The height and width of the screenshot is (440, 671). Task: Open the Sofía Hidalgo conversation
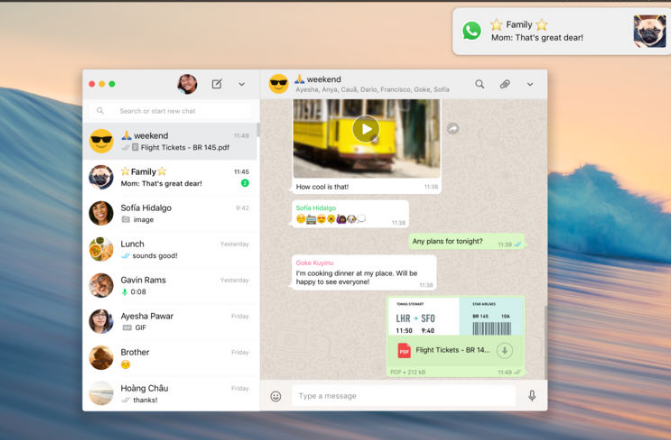pyautogui.click(x=171, y=214)
